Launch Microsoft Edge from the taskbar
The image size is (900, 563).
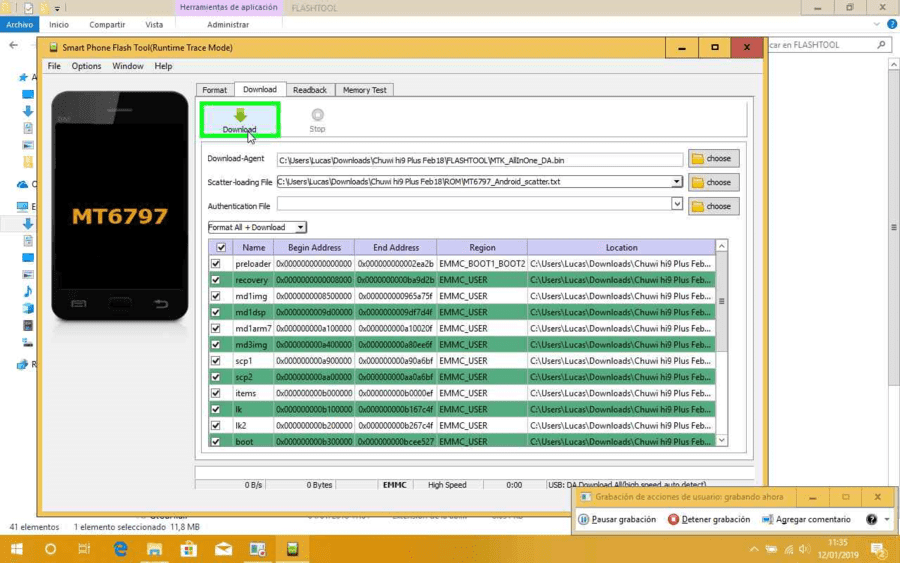(120, 549)
